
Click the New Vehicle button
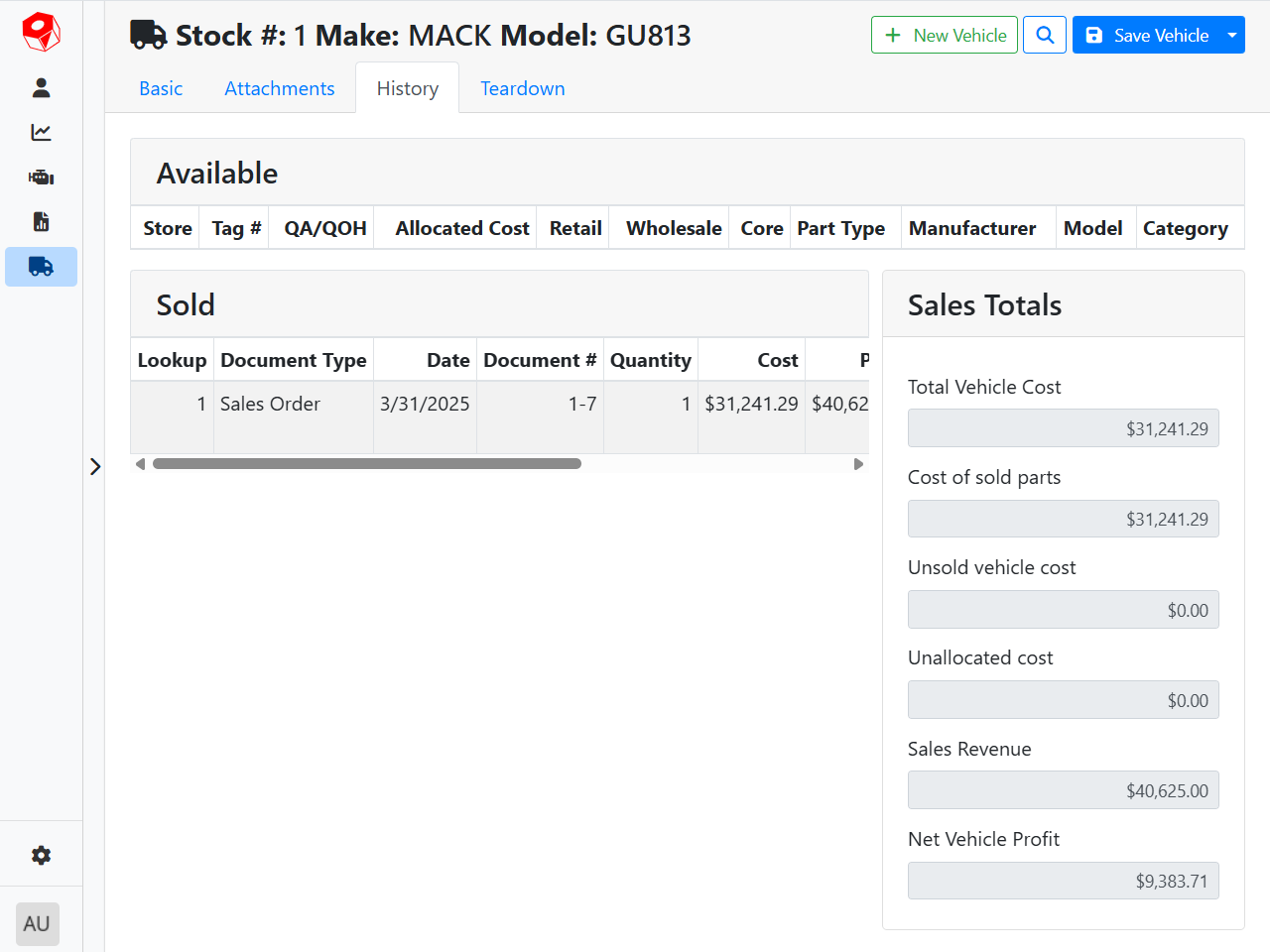click(x=944, y=35)
